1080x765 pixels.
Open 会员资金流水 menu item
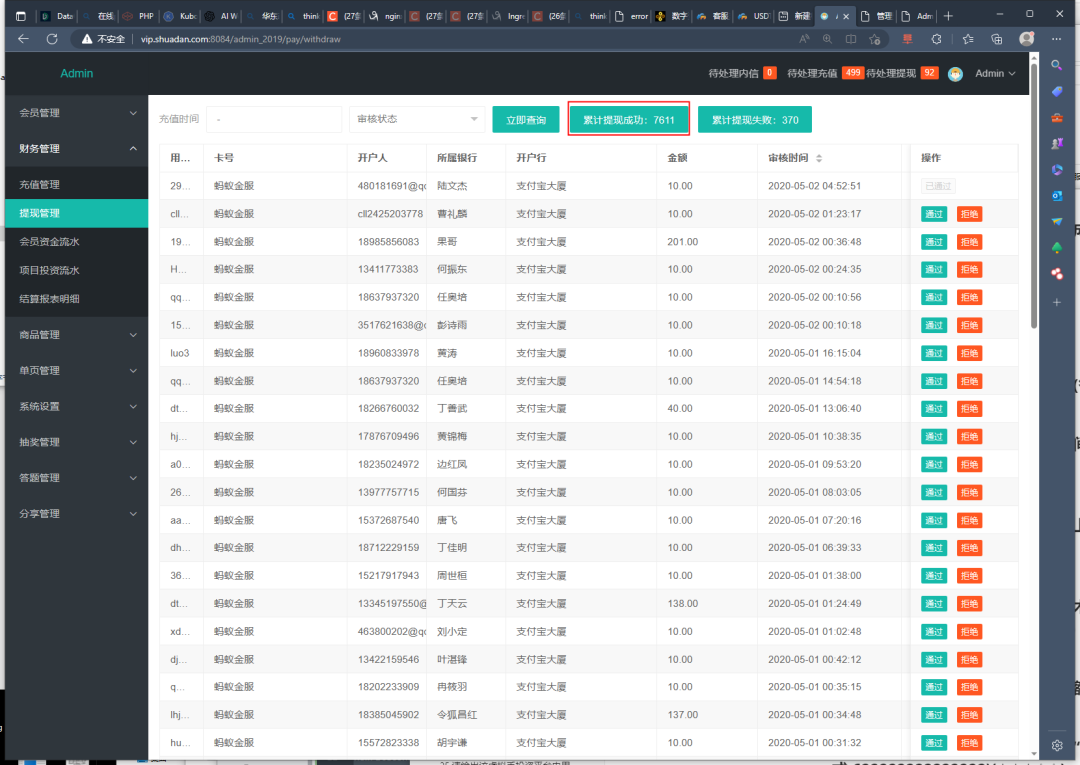pos(76,242)
